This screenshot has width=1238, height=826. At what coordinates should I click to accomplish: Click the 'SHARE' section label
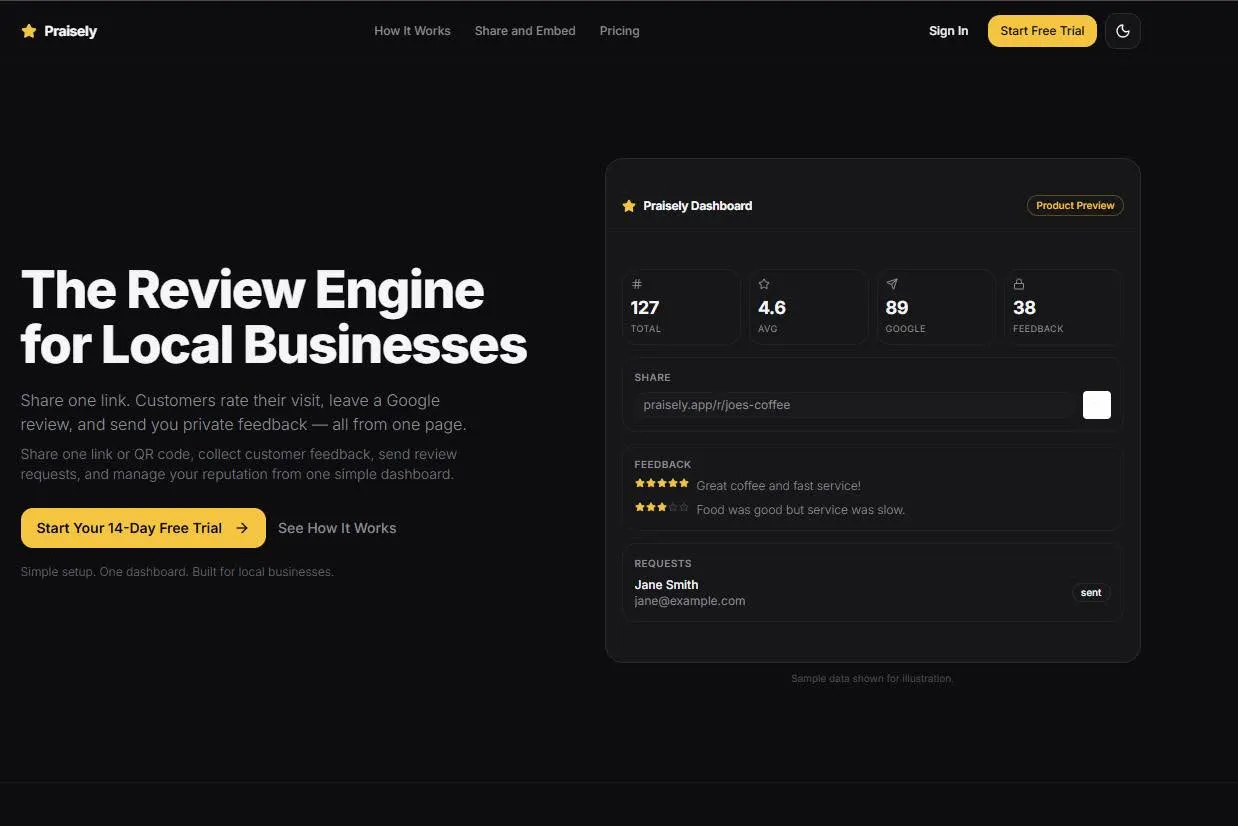652,378
